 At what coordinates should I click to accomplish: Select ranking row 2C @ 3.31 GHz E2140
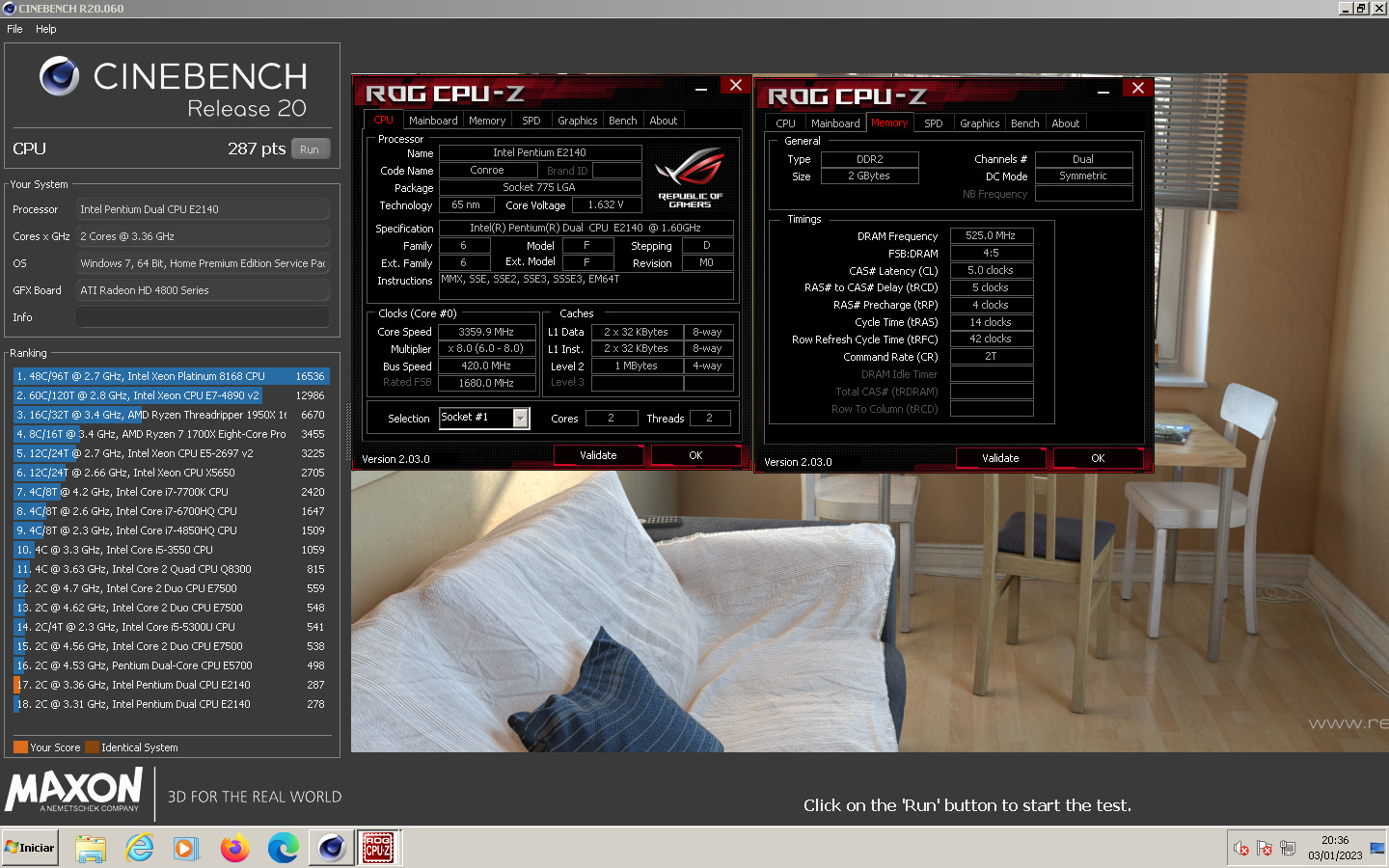tap(172, 704)
